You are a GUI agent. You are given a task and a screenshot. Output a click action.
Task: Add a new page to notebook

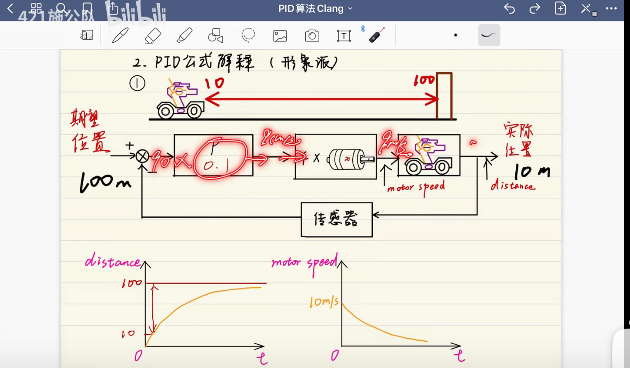click(560, 8)
